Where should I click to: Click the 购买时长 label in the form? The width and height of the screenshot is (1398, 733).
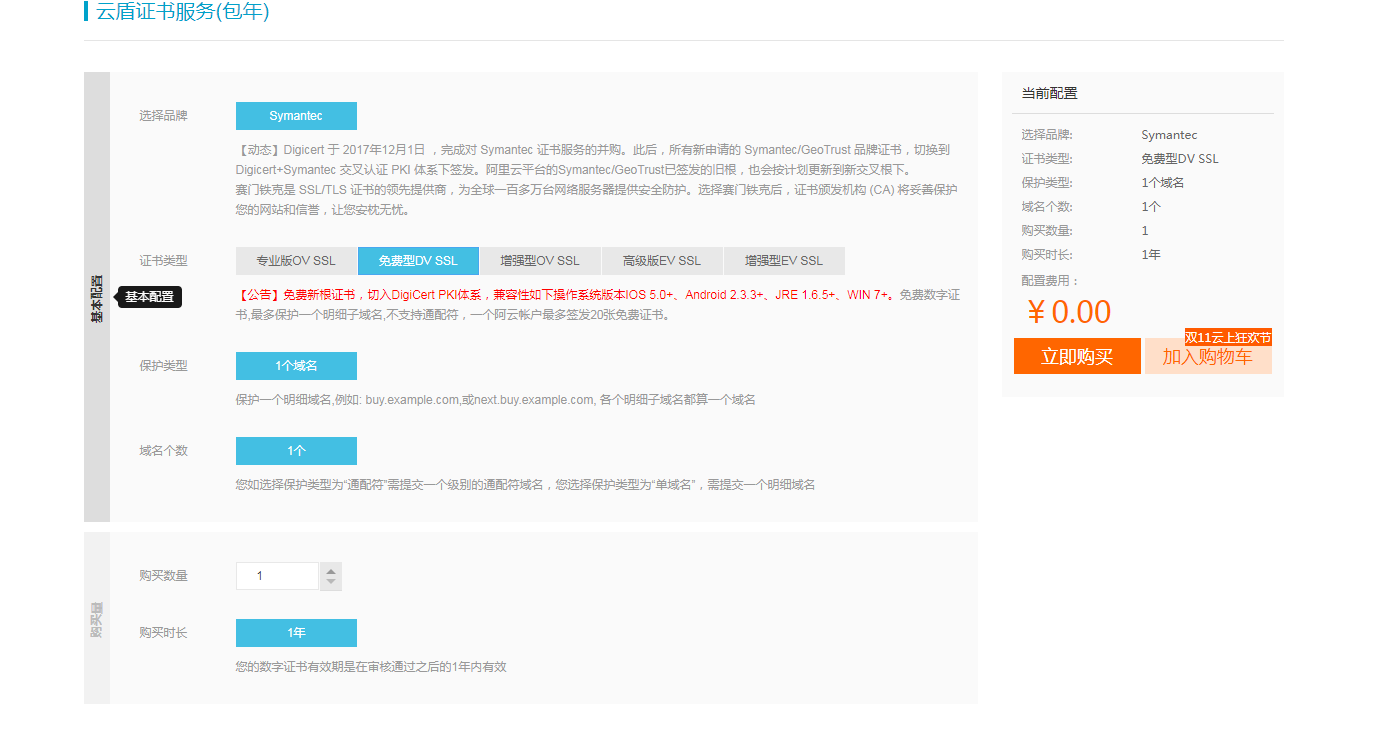163,633
